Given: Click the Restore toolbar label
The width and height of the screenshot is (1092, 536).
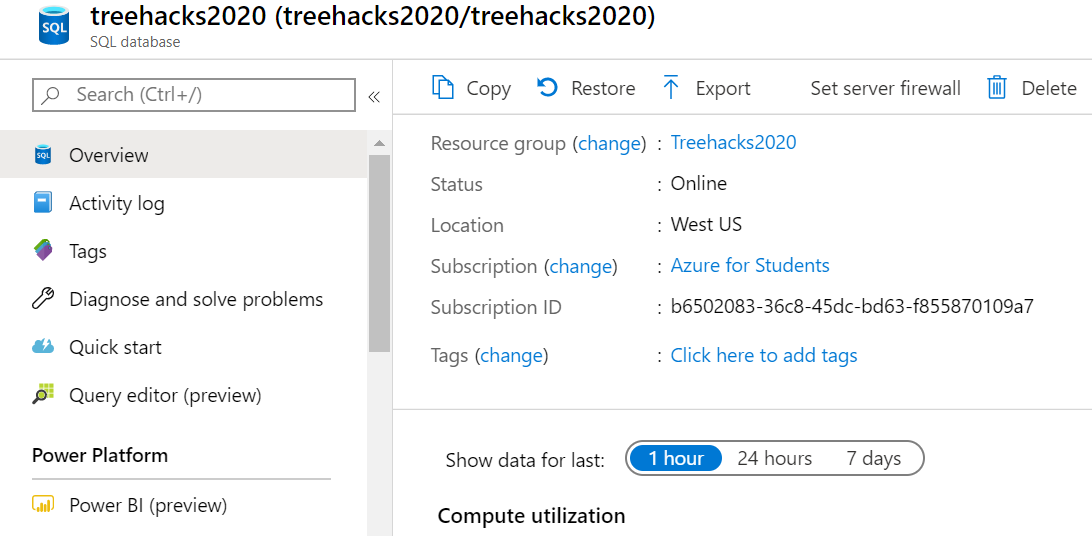Looking at the screenshot, I should coord(603,88).
